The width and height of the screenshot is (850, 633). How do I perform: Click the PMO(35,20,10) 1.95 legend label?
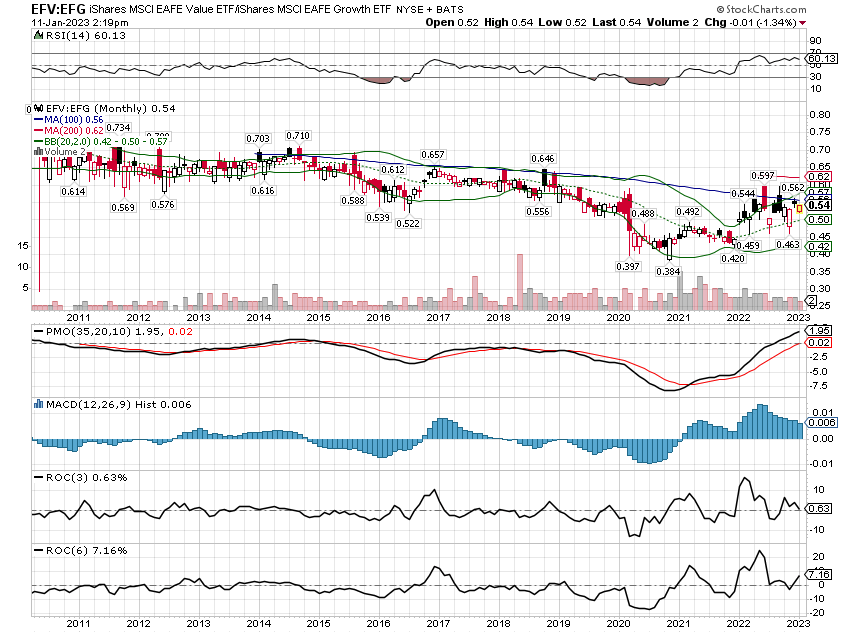point(104,331)
